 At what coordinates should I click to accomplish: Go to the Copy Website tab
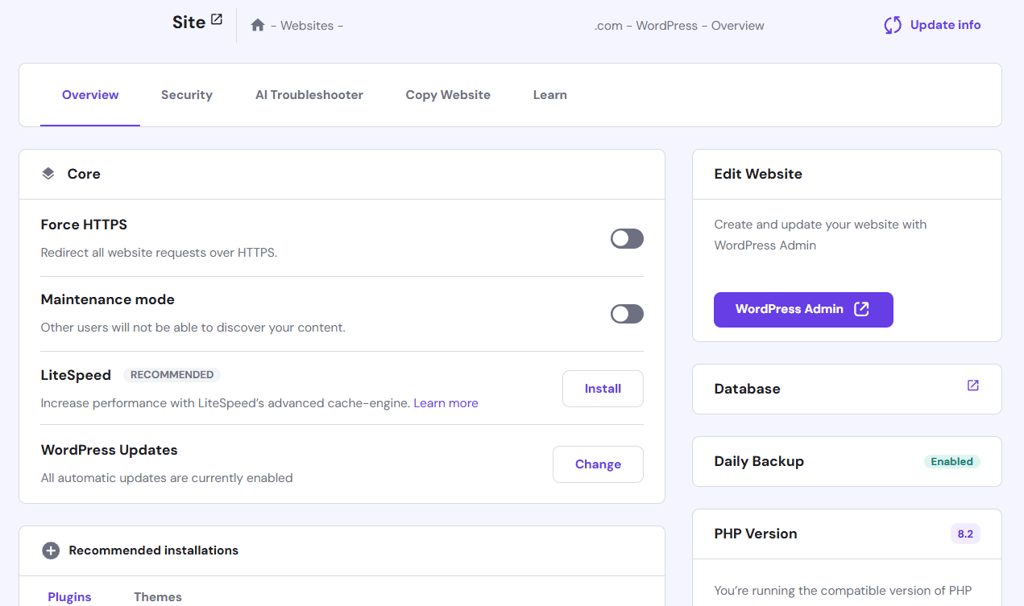tap(448, 95)
